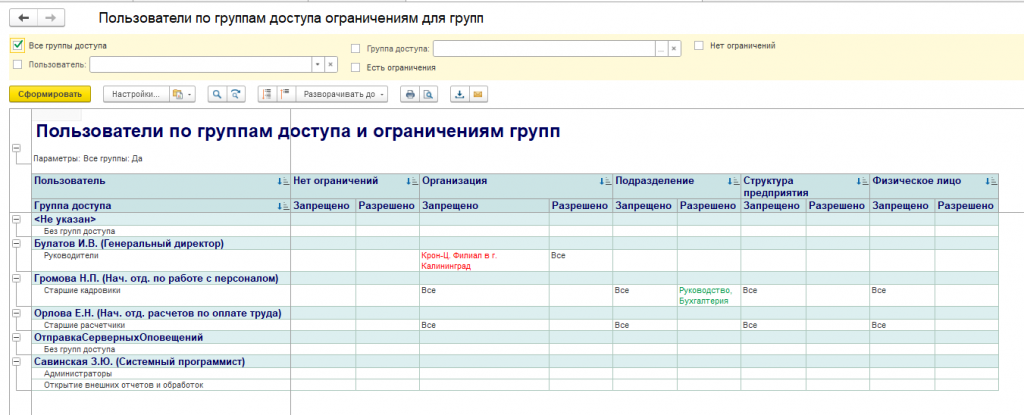
Task: Open the 'Пользователь' field dropdown arrow
Action: click(x=317, y=64)
